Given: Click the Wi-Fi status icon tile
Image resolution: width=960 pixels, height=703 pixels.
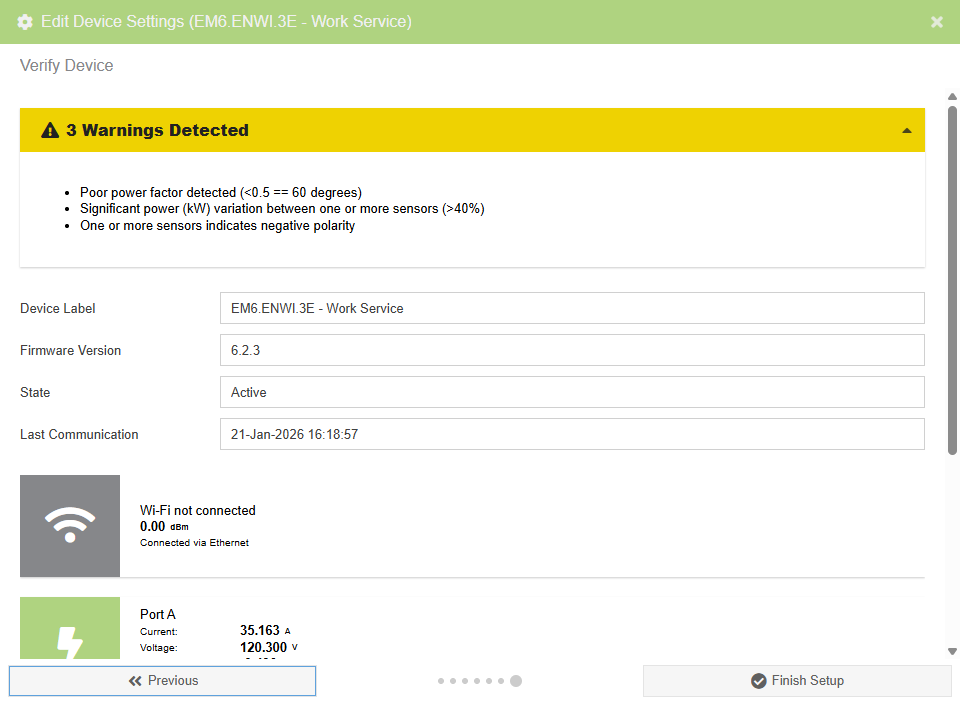Looking at the screenshot, I should coord(70,526).
